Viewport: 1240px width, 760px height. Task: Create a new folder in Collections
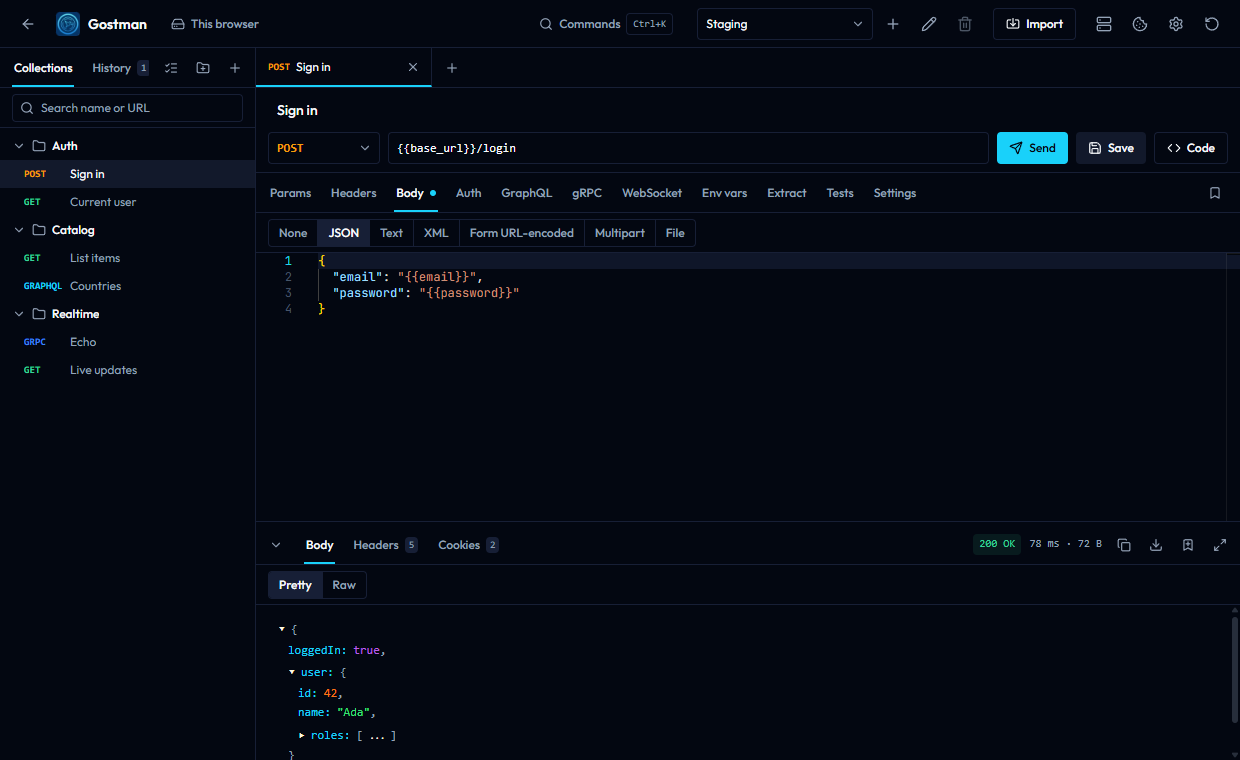[x=203, y=68]
